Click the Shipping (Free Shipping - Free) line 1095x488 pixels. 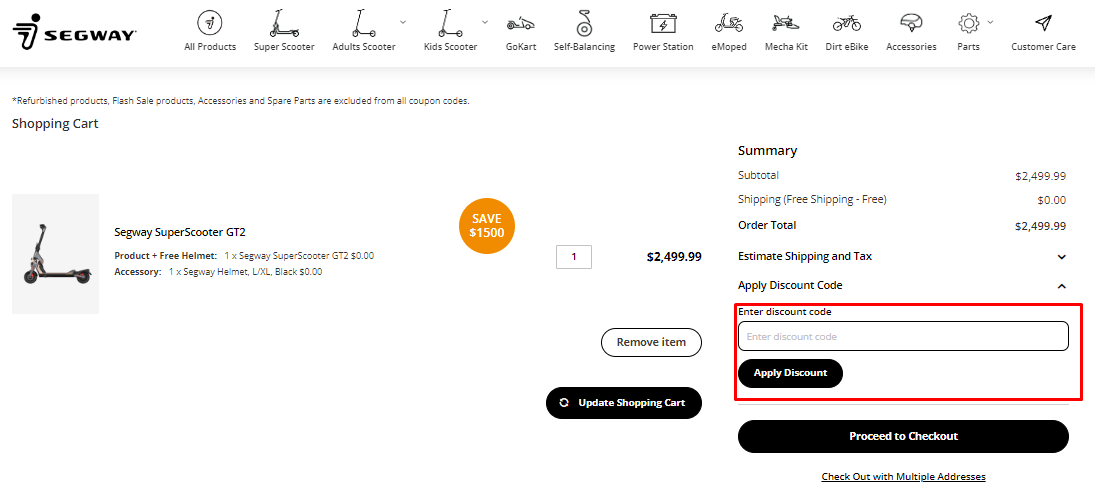point(812,199)
